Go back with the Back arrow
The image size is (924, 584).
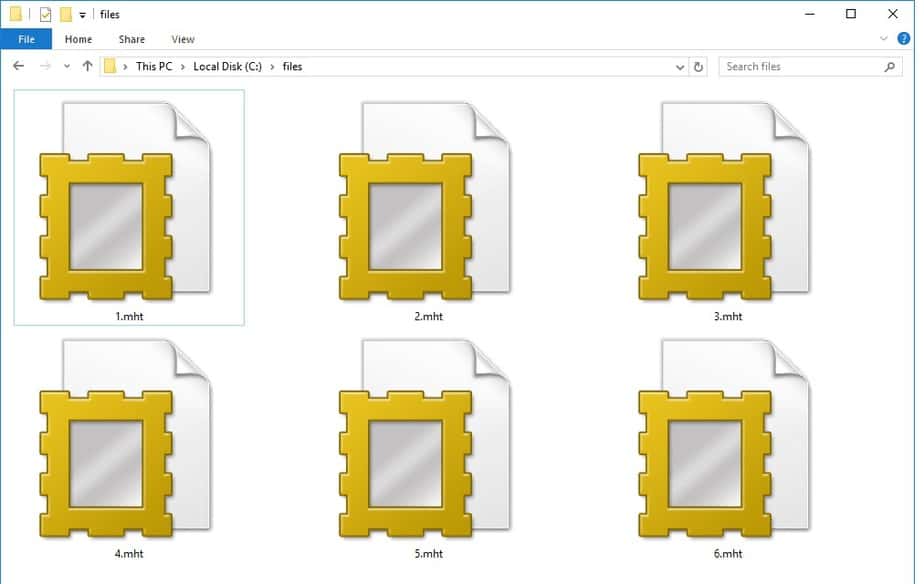18,66
